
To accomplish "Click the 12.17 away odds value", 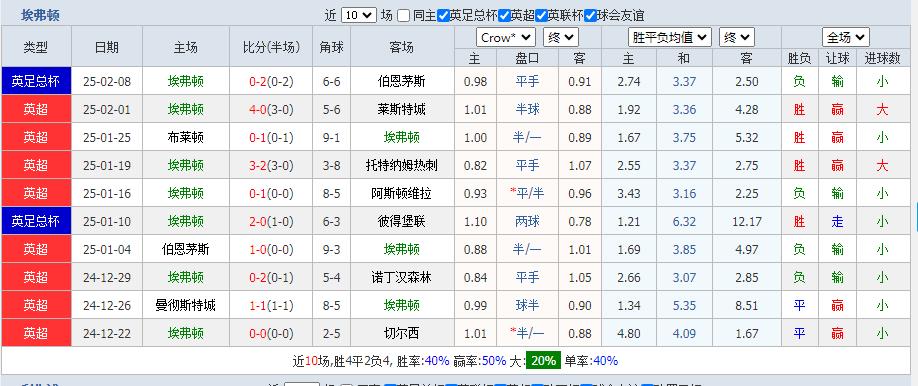I will pos(747,222).
